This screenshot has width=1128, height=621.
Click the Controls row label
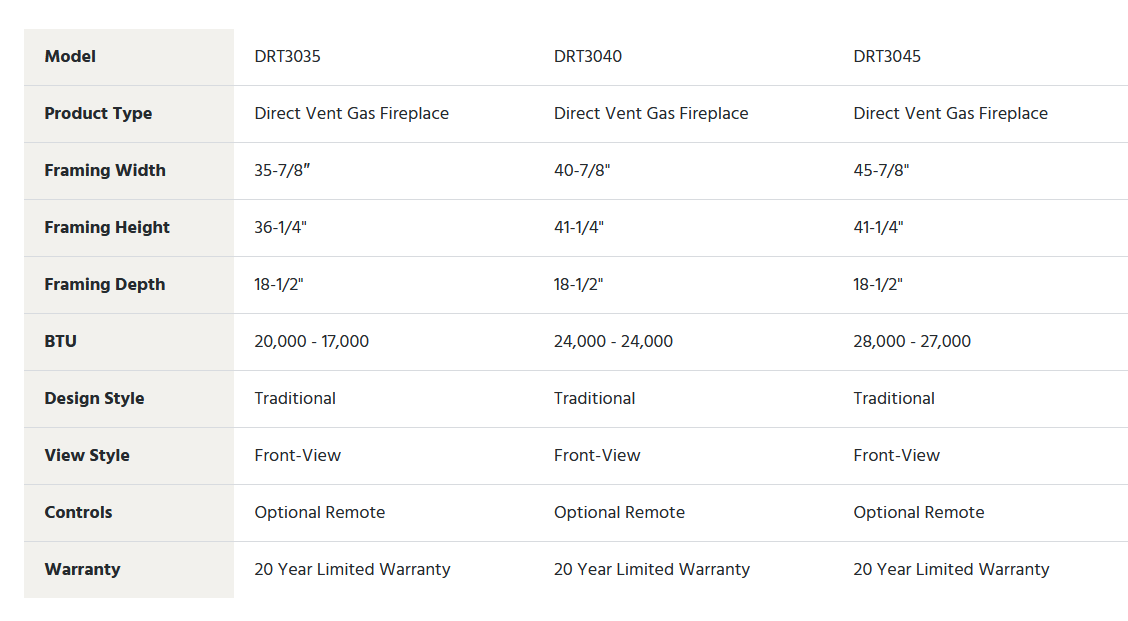coord(78,512)
